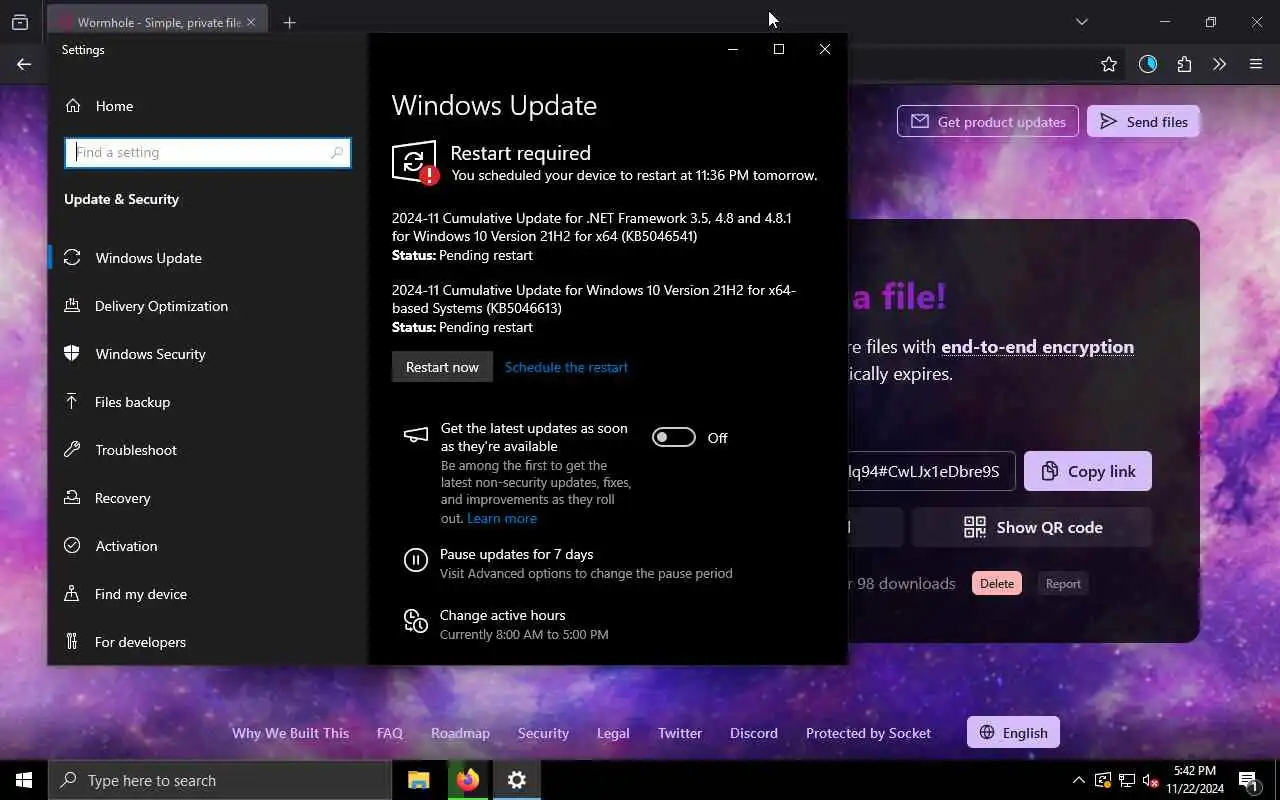Open the English language selector
The width and height of the screenshot is (1280, 800).
pos(1013,733)
